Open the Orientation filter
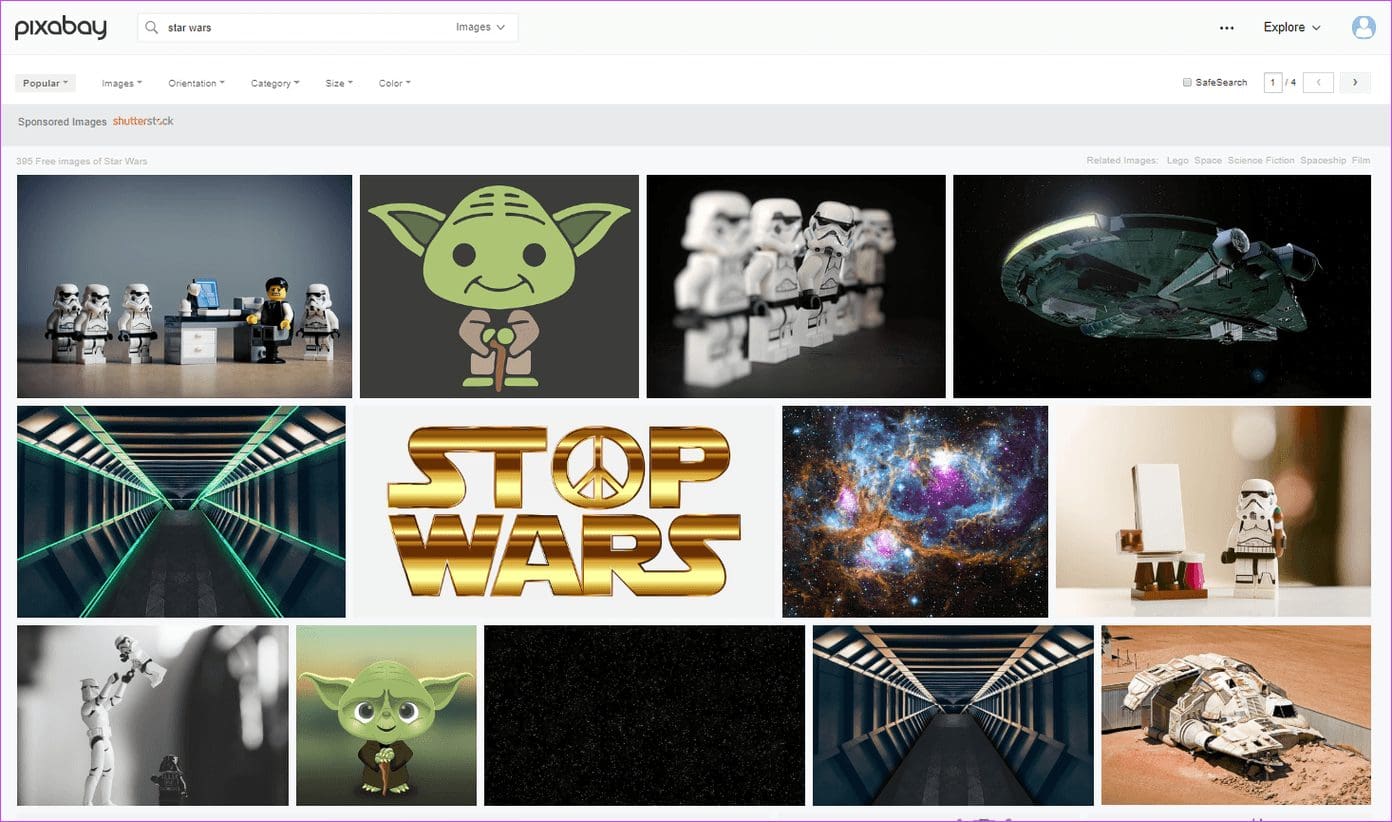Screen dimensions: 1392x822 (196, 83)
